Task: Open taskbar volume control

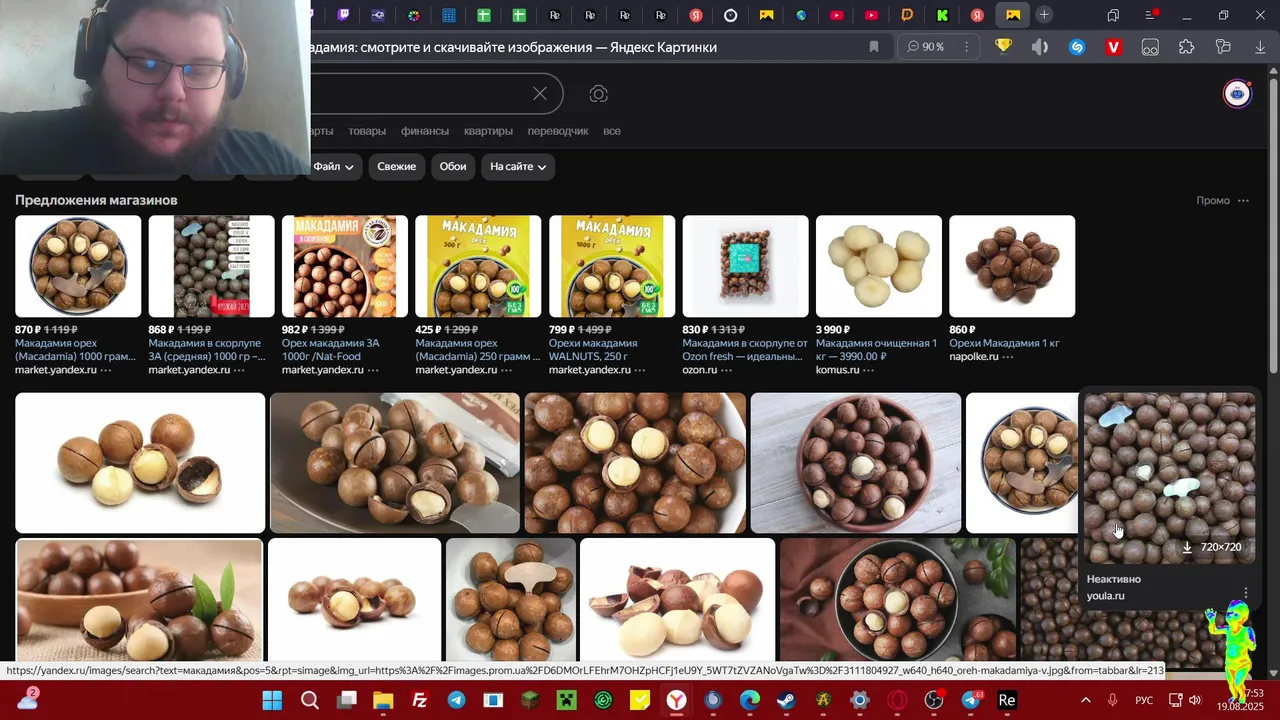Action: 1195,700
